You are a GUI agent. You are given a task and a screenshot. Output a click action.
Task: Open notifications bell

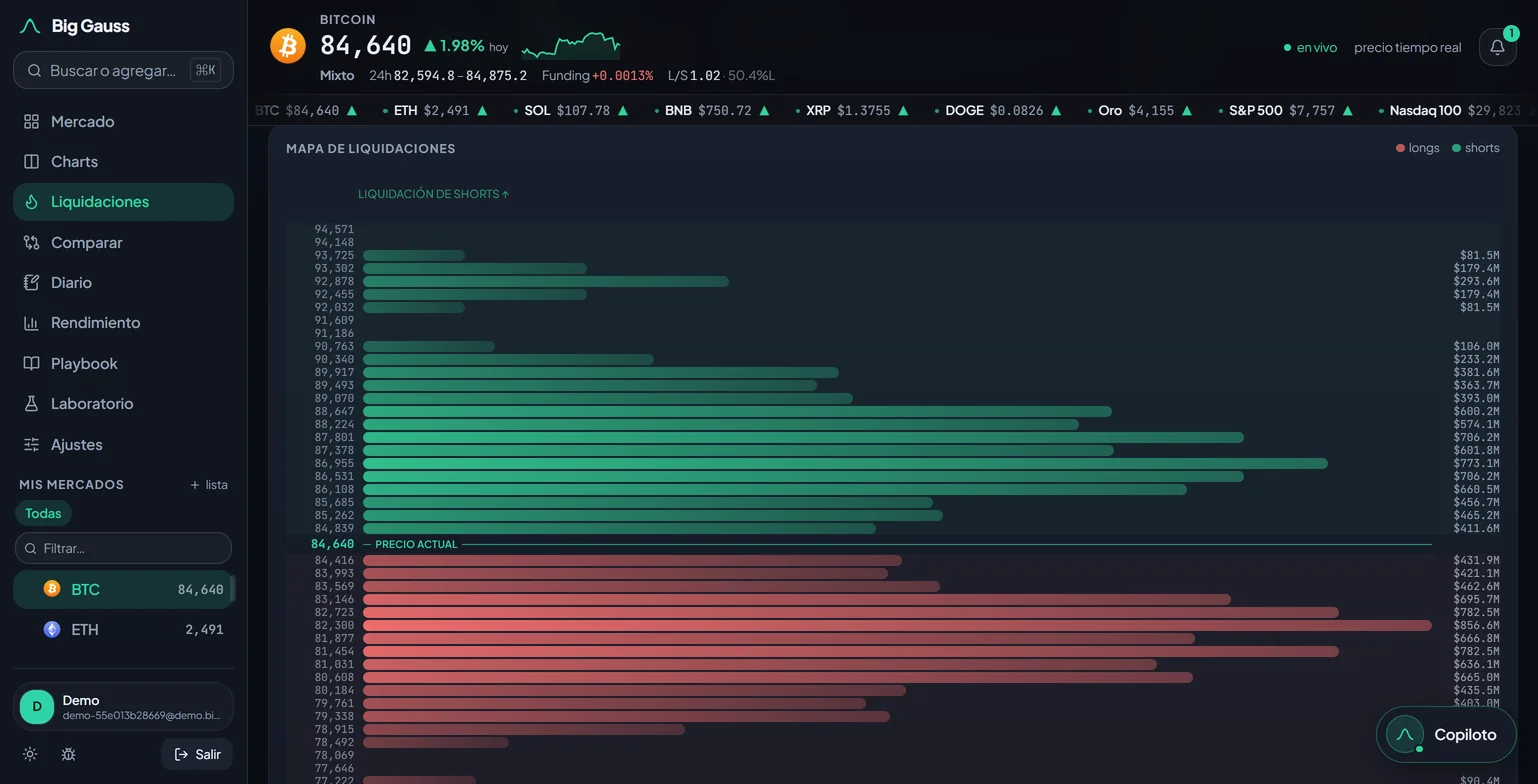click(1497, 47)
